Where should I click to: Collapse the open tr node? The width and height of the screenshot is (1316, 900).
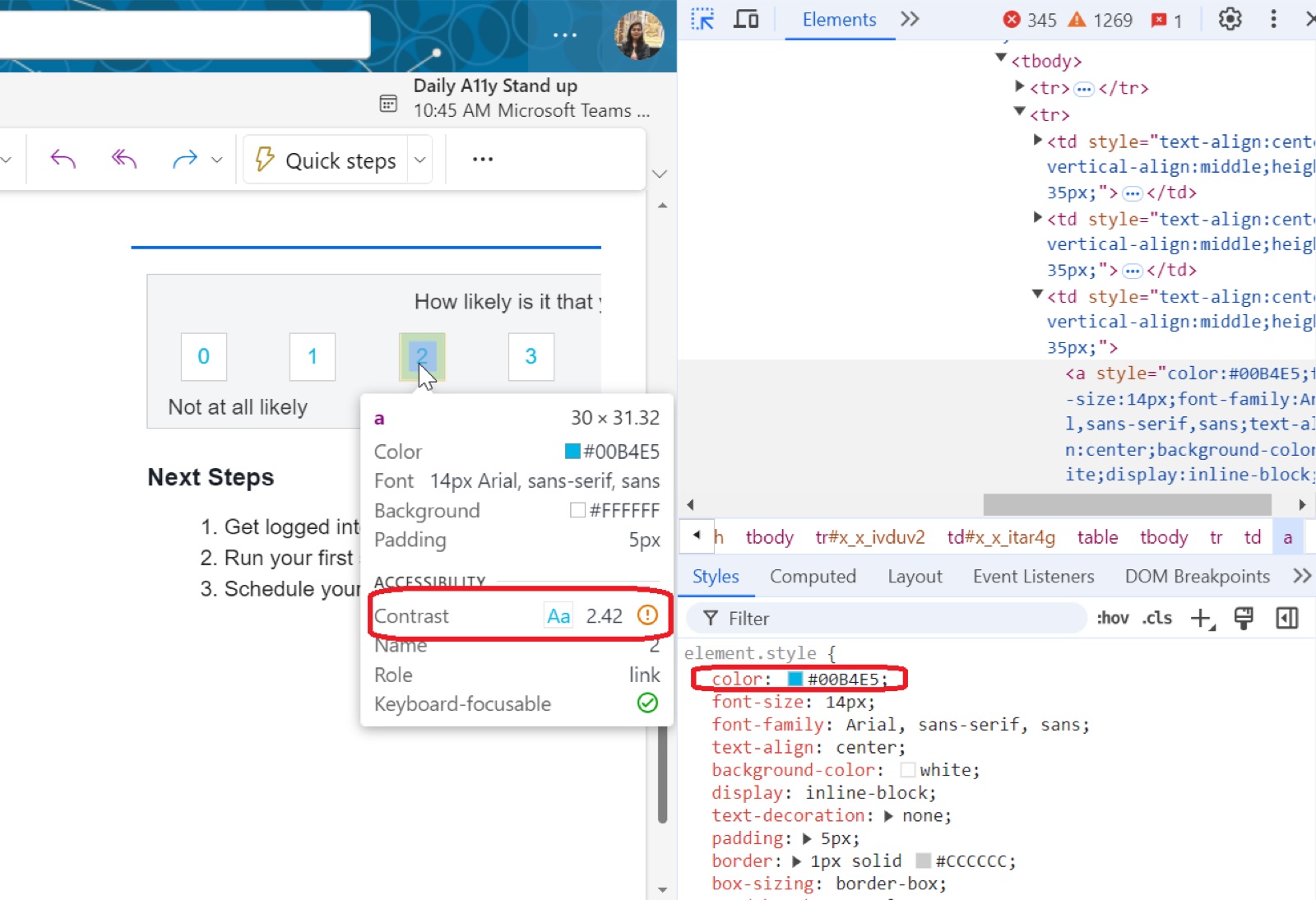[1020, 110]
